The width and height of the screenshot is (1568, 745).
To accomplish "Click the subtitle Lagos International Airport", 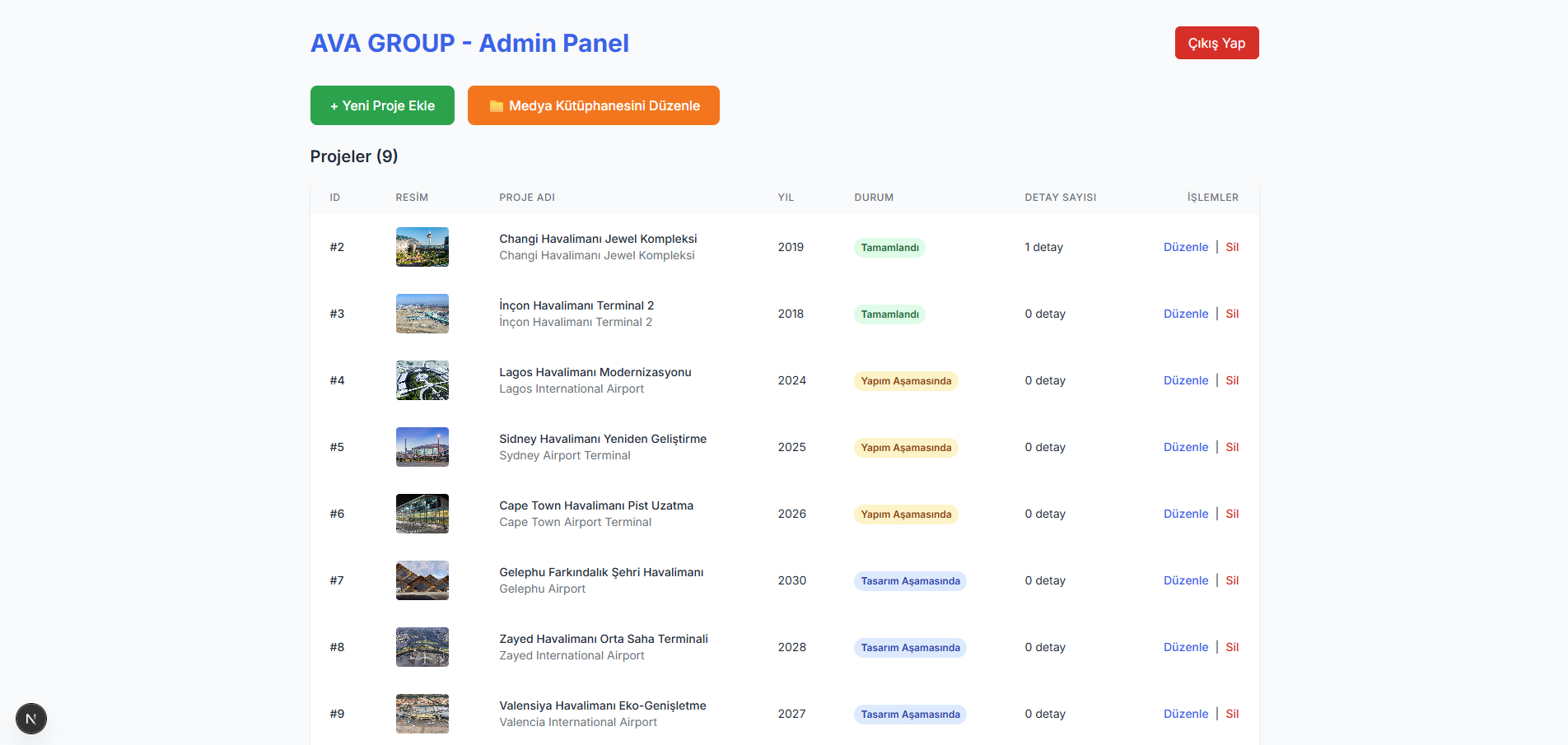I will point(572,389).
